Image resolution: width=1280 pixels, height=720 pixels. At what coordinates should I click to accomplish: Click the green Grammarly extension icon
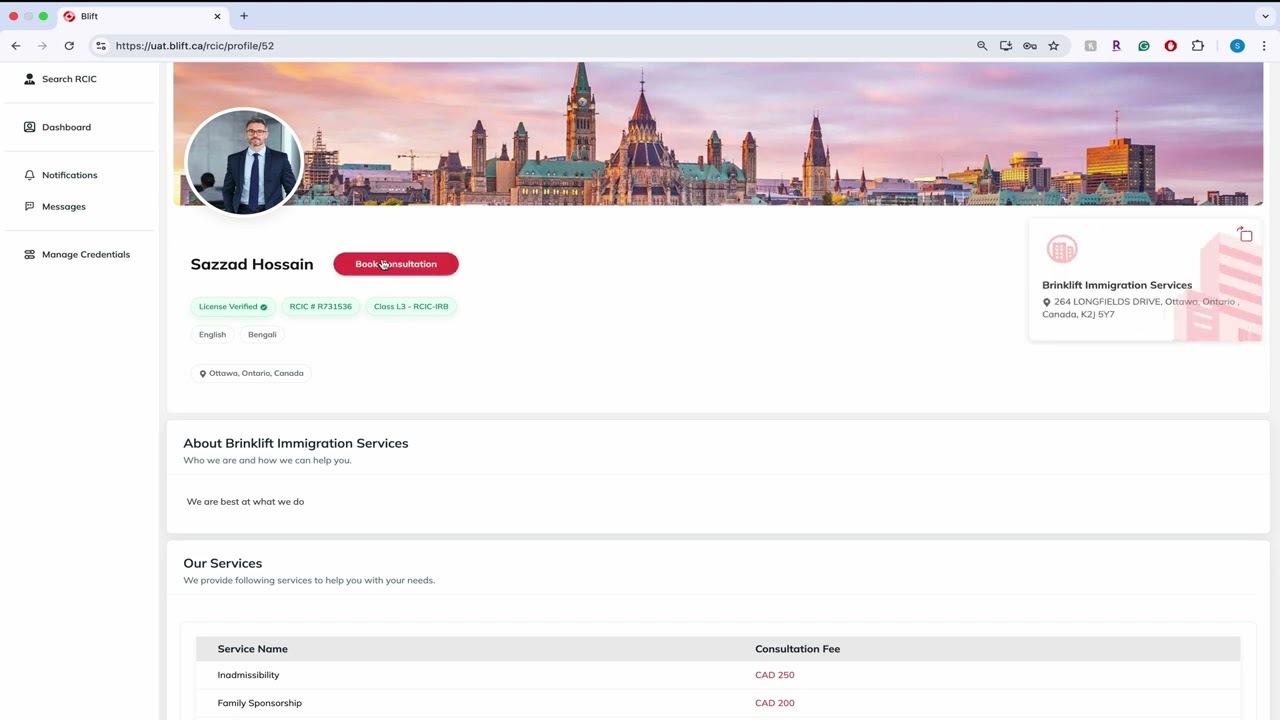pyautogui.click(x=1144, y=46)
